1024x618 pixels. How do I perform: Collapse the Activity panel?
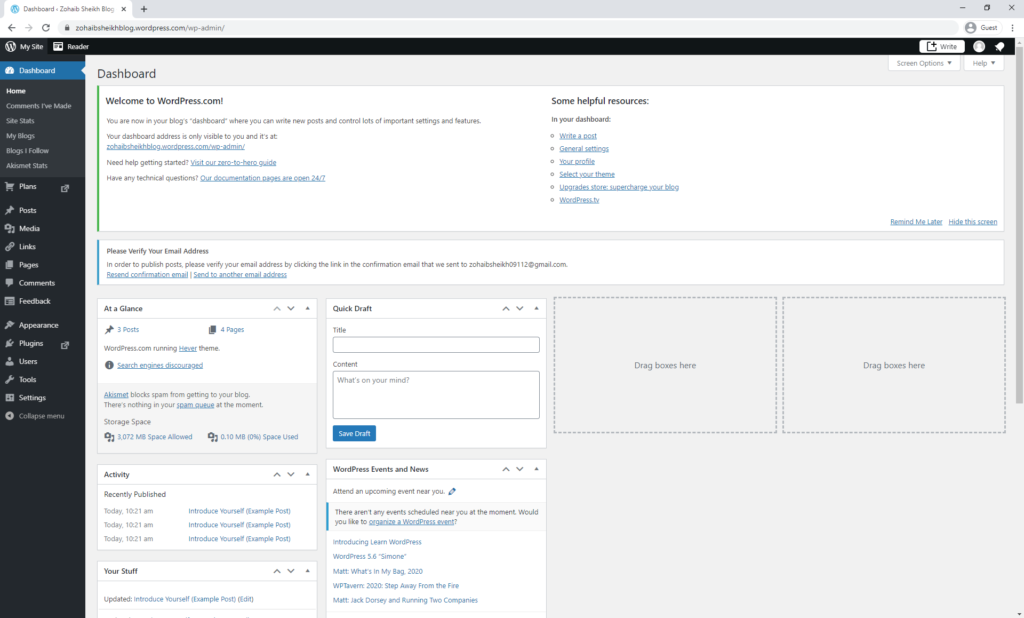[308, 474]
